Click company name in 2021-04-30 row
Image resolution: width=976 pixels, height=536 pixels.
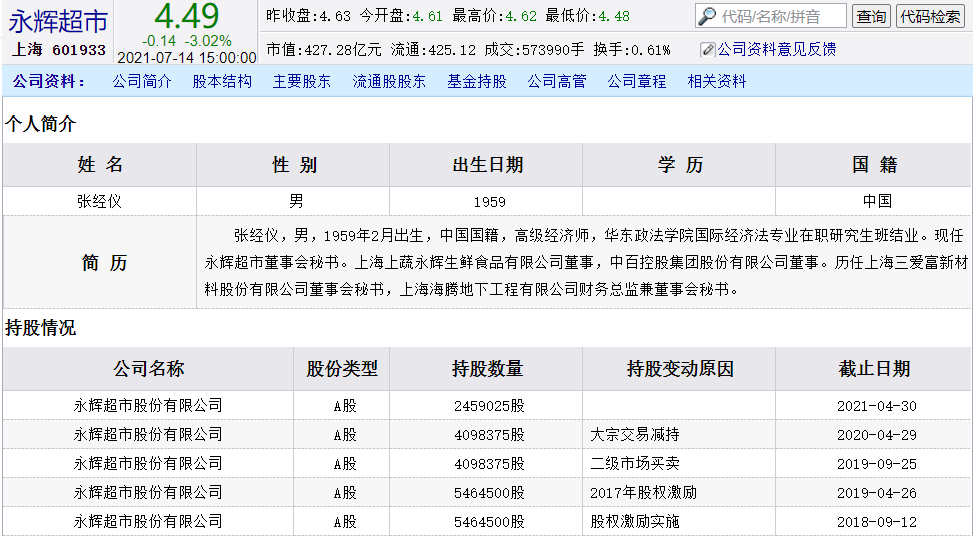tap(148, 405)
